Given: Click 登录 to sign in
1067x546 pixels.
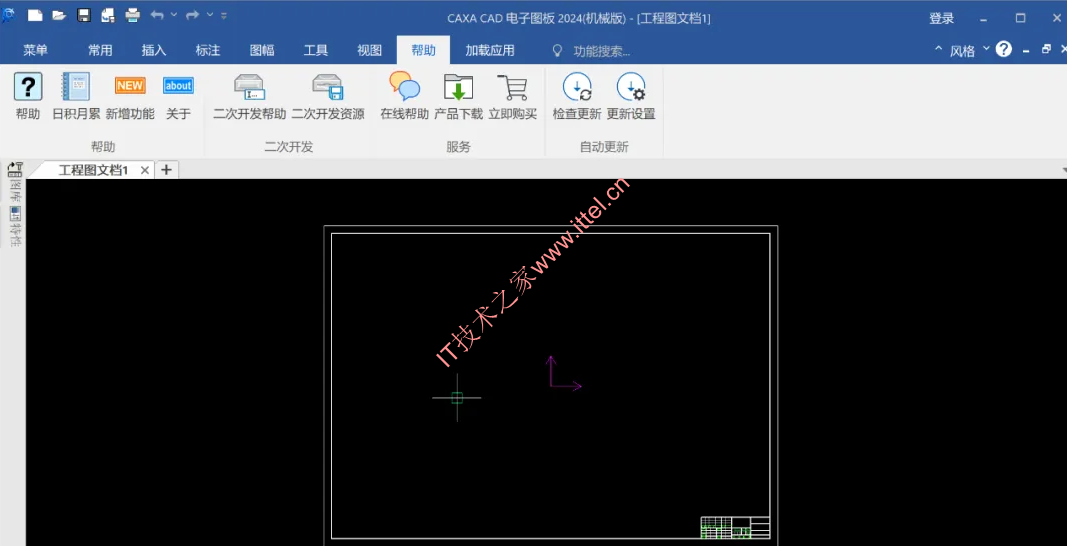Looking at the screenshot, I should pyautogui.click(x=942, y=18).
